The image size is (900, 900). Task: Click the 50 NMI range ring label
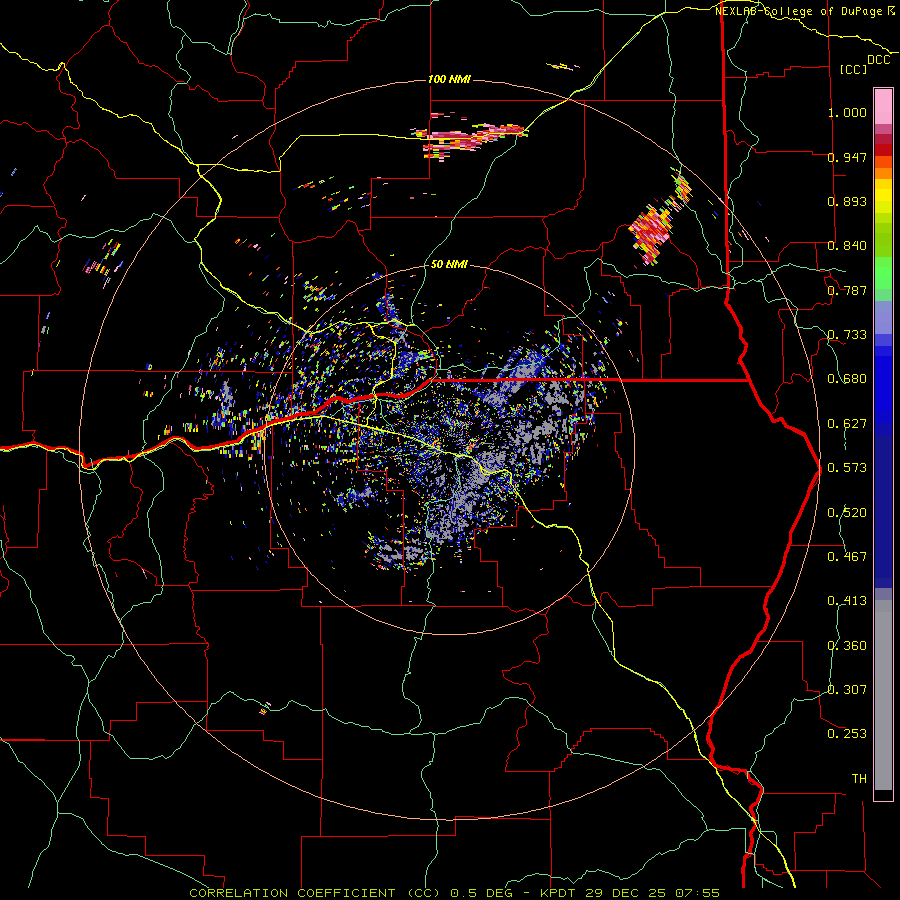click(449, 264)
